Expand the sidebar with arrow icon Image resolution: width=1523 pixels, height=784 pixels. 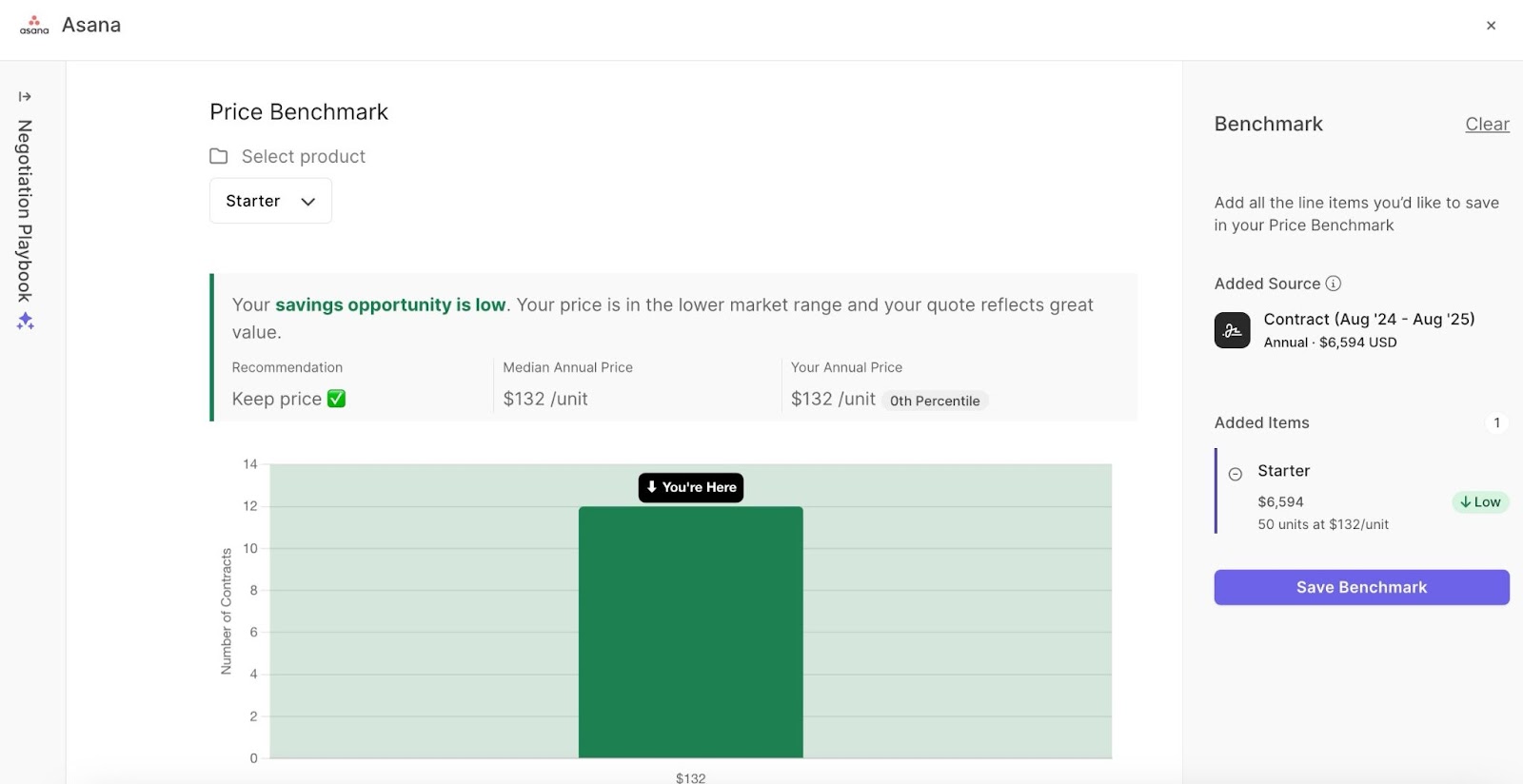pyautogui.click(x=25, y=96)
